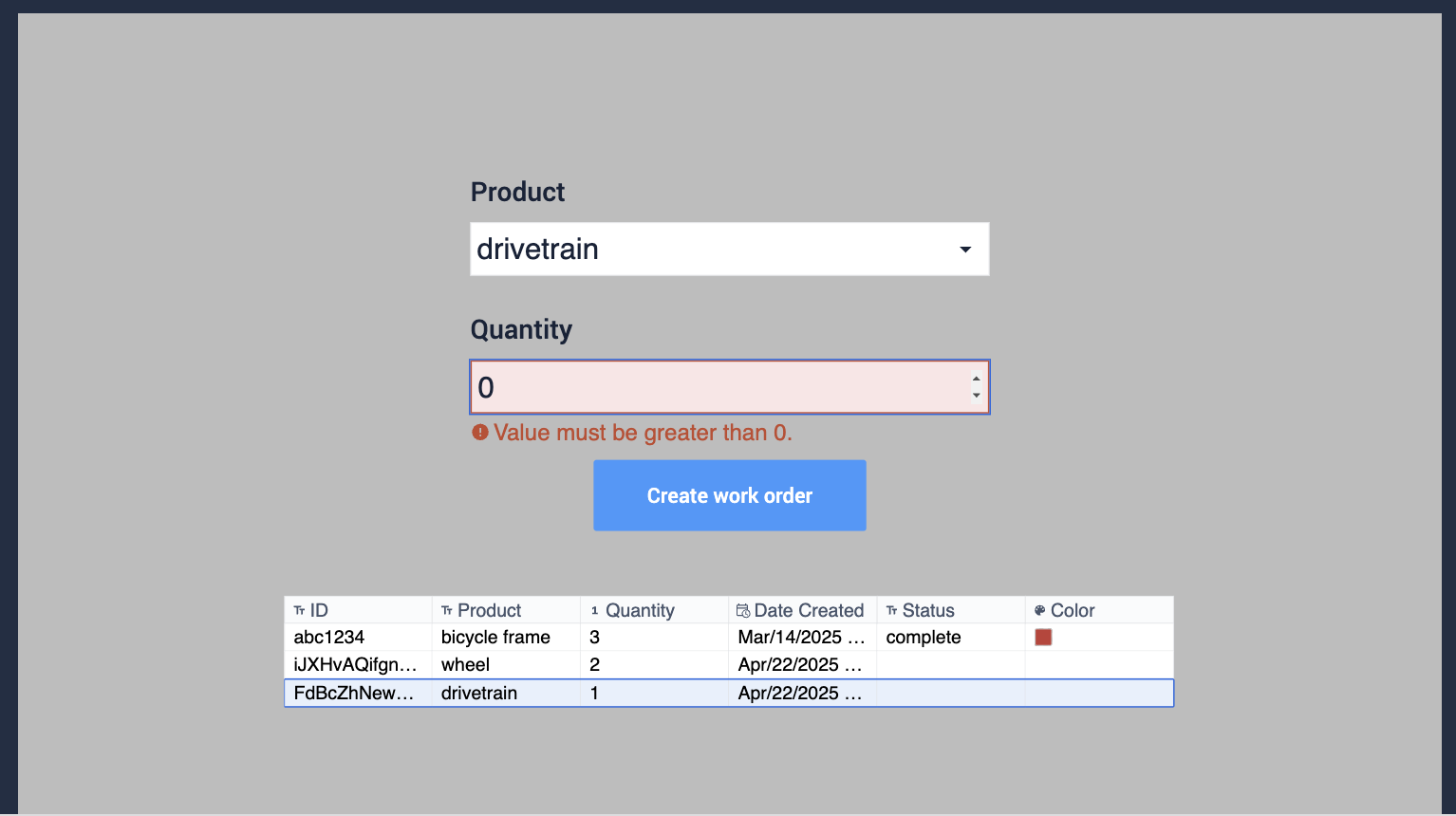
Task: Select quantity cell with value 1
Action: (x=654, y=693)
